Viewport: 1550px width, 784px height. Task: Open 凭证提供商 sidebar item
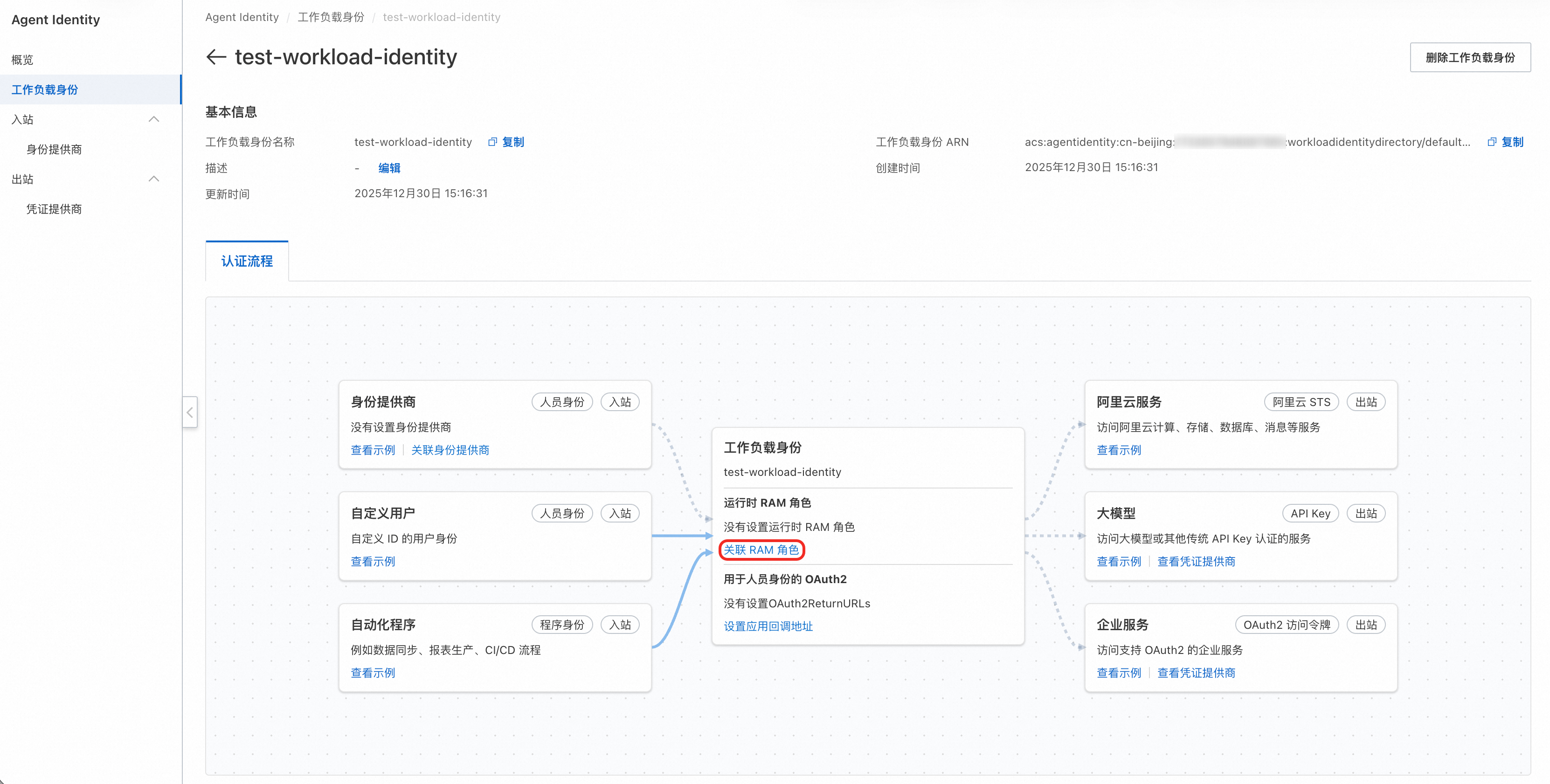[54, 209]
